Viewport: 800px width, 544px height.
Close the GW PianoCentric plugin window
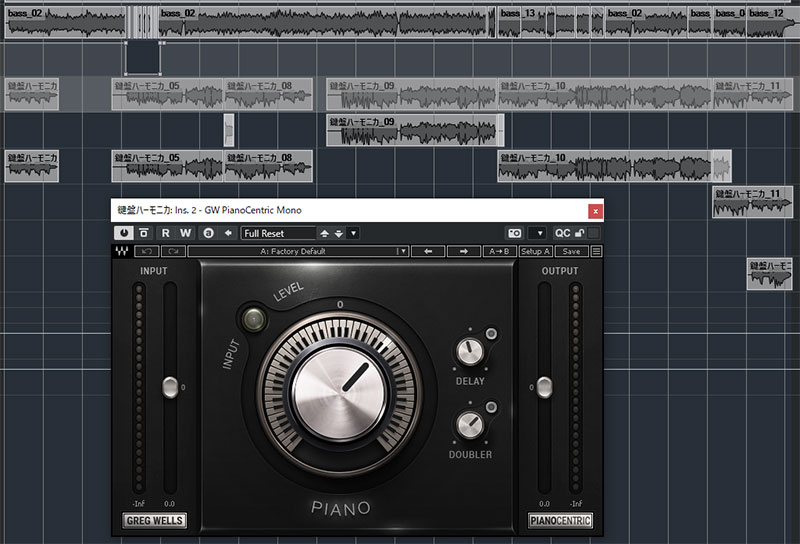pyautogui.click(x=595, y=211)
